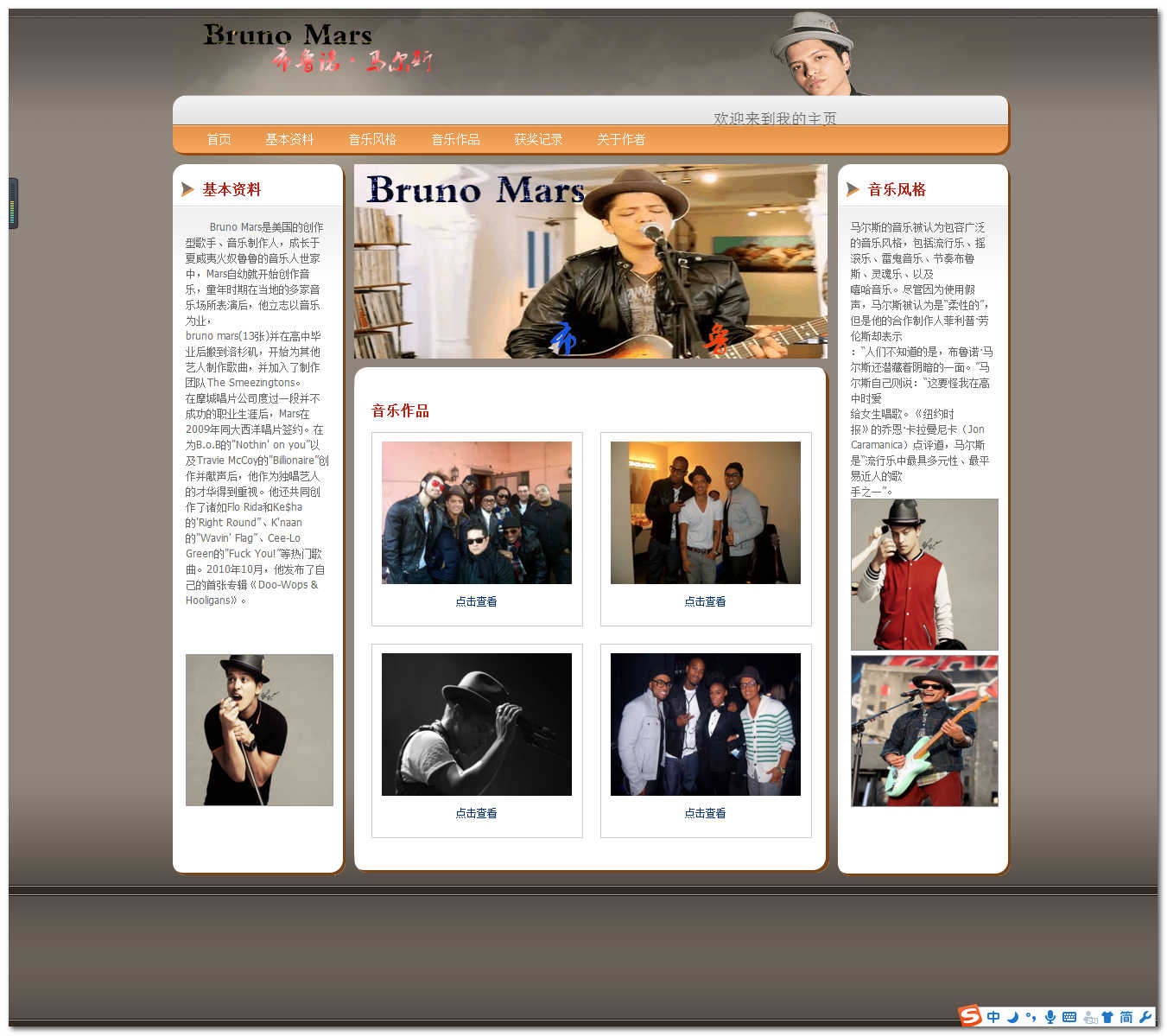1167x1036 pixels.
Task: Open the four-person striped cardigan photo
Action: point(706,724)
